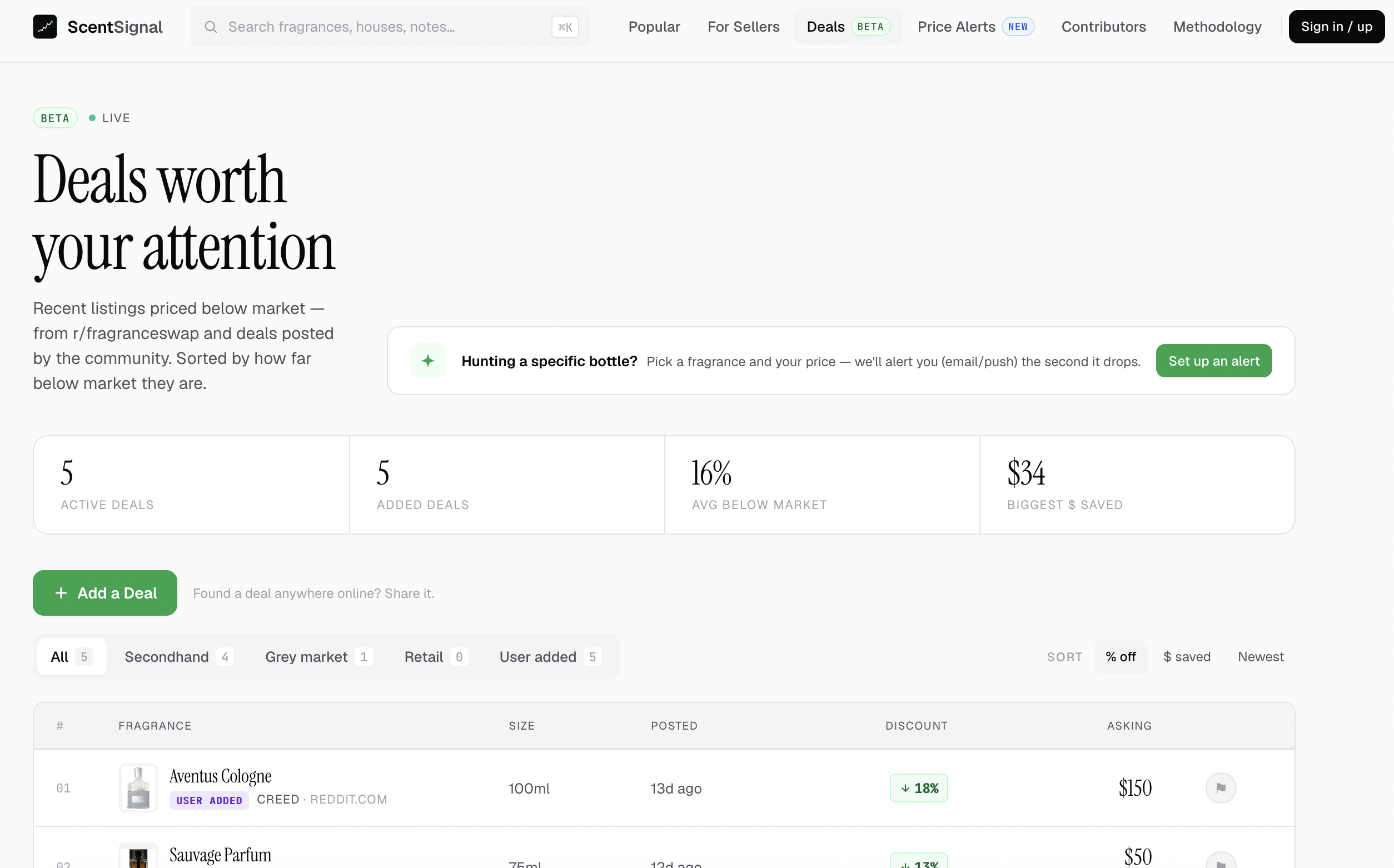This screenshot has height=868, width=1394.
Task: Flag the Sauvage Parfum deal
Action: tap(1221, 861)
